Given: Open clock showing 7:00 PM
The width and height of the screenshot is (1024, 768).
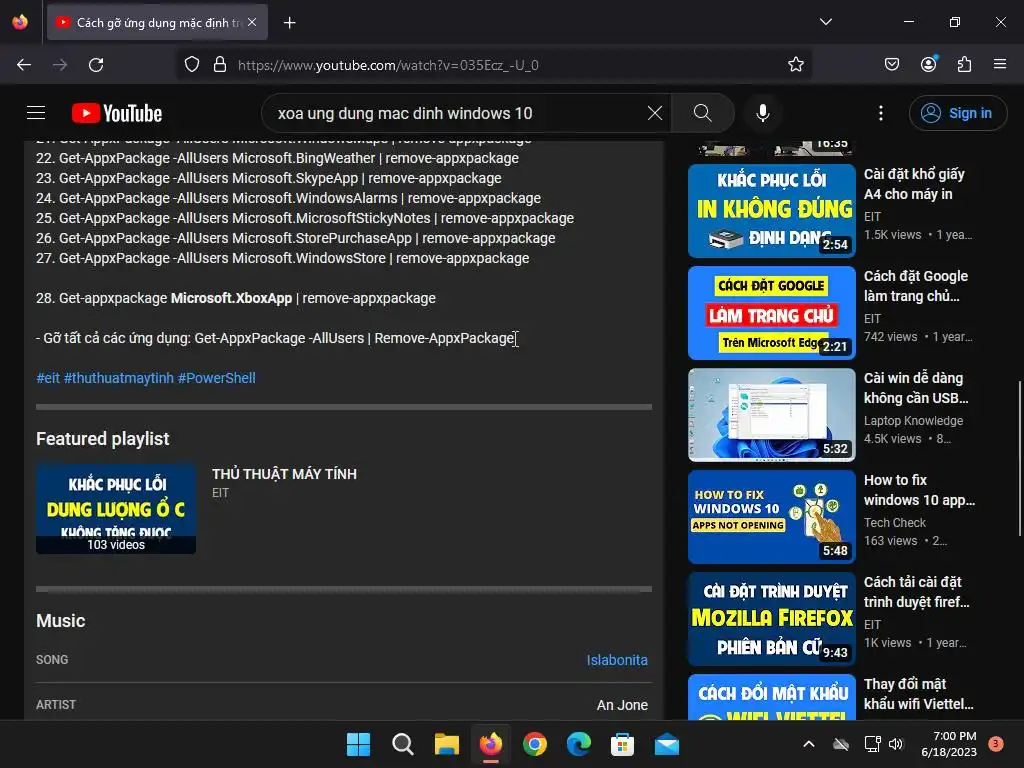Looking at the screenshot, I should click(x=950, y=744).
